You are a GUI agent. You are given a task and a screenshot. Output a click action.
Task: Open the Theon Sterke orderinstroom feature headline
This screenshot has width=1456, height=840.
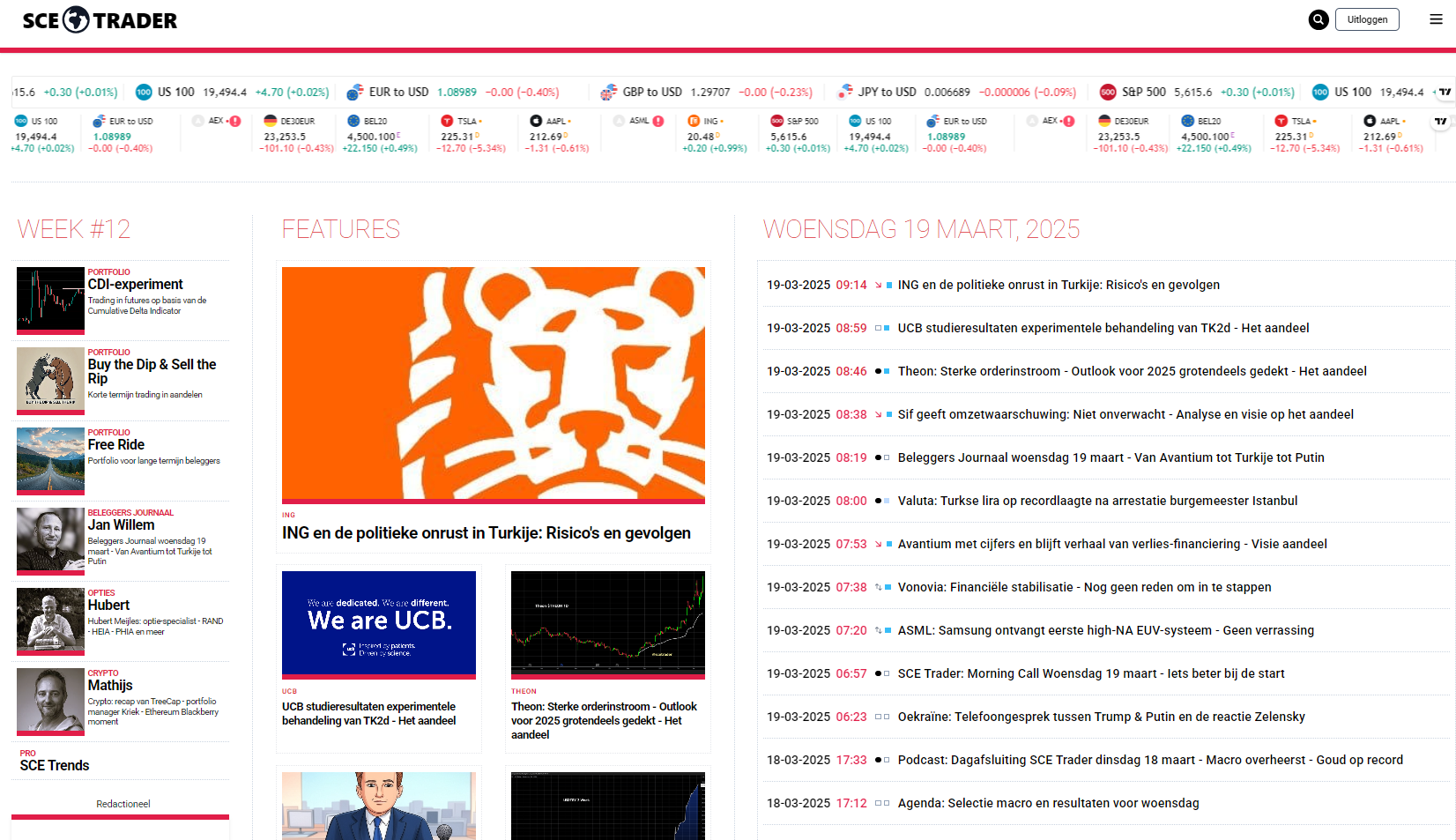click(x=605, y=720)
